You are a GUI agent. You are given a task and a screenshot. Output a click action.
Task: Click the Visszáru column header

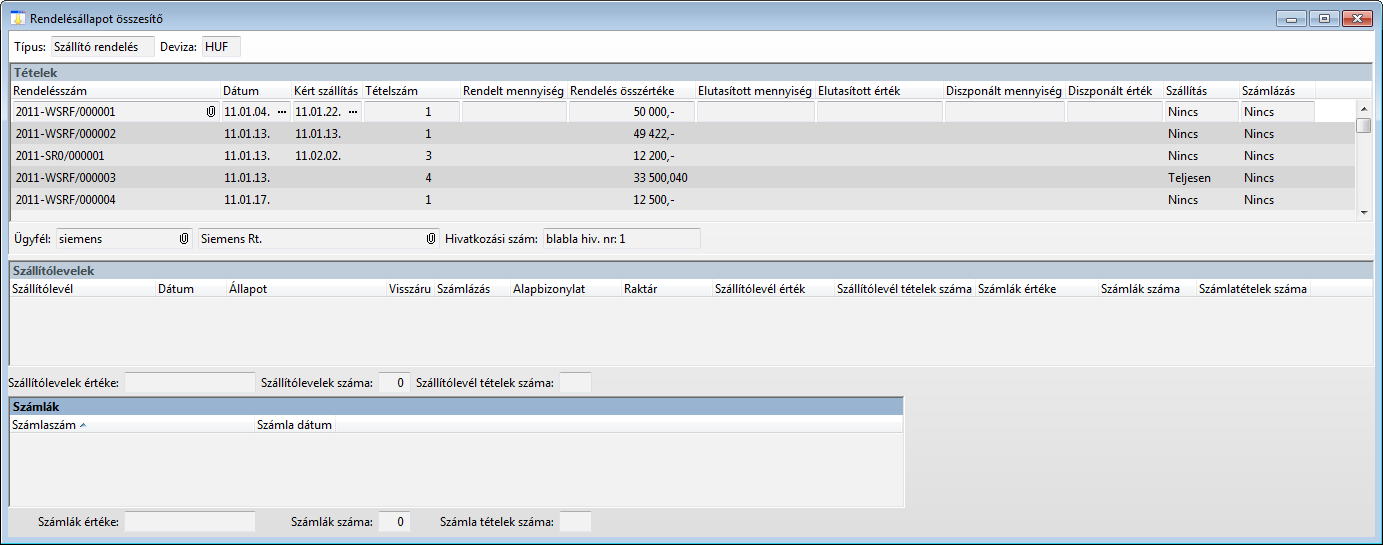click(409, 289)
